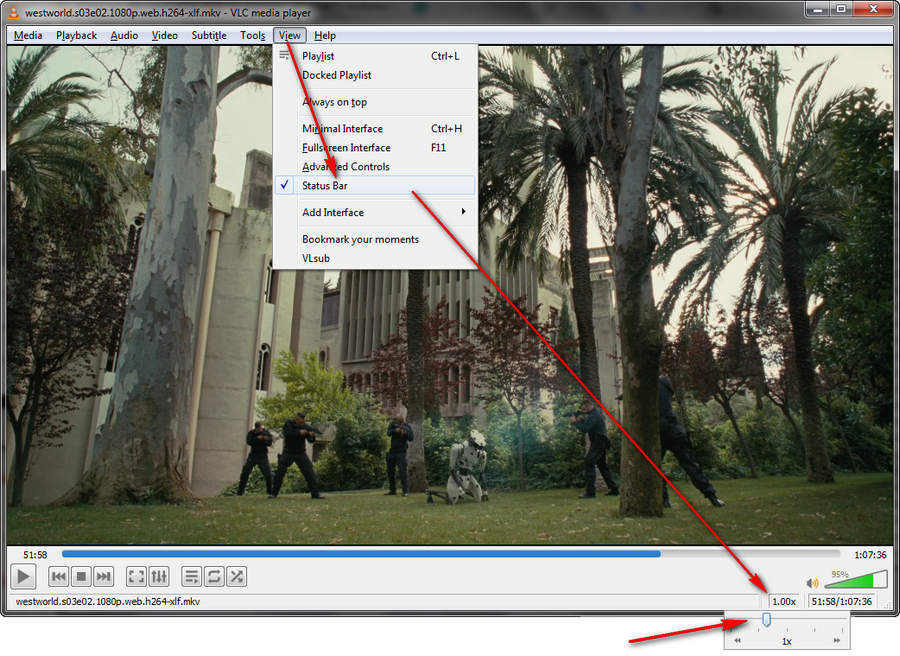Viewport: 900px width, 656px height.
Task: Open the Help menu
Action: coord(325,36)
